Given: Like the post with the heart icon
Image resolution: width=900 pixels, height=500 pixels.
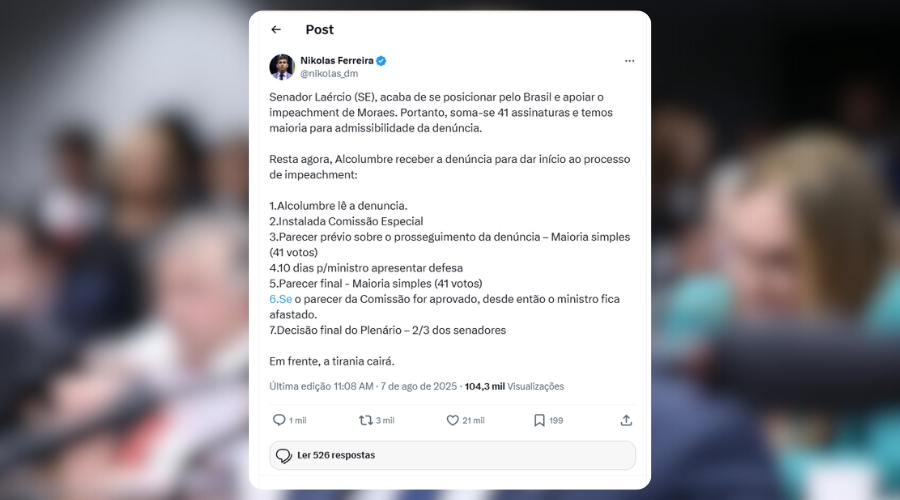Looking at the screenshot, I should coord(452,420).
